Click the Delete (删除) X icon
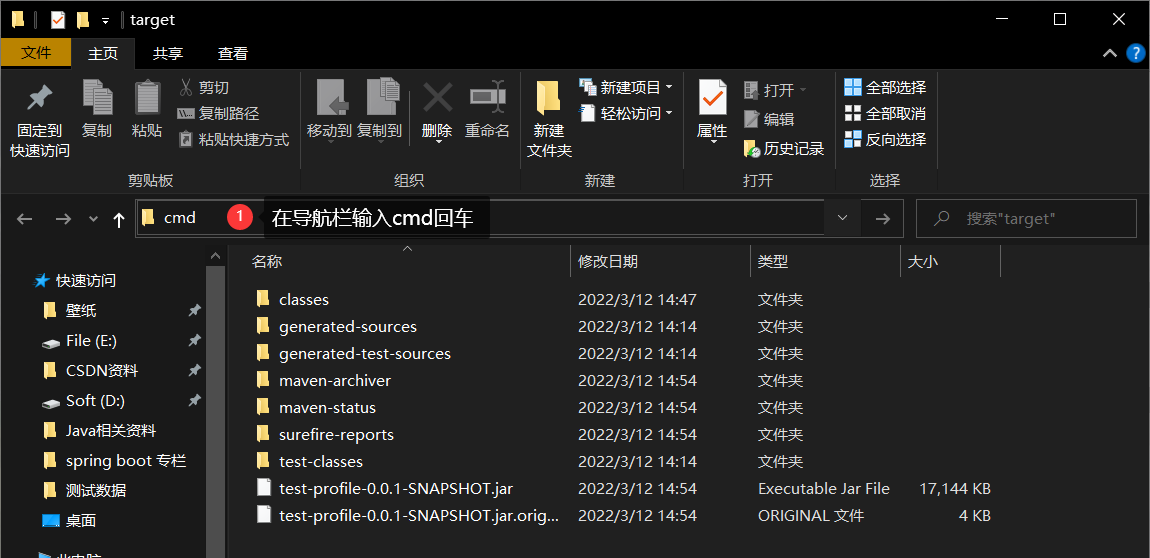 [x=438, y=98]
